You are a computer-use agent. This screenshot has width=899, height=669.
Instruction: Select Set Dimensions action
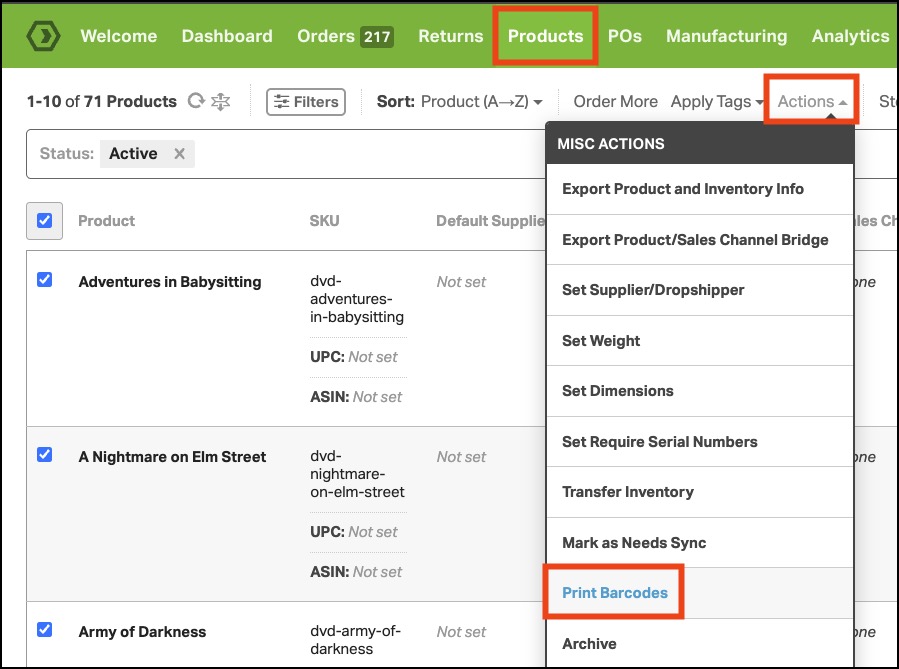coord(699,391)
